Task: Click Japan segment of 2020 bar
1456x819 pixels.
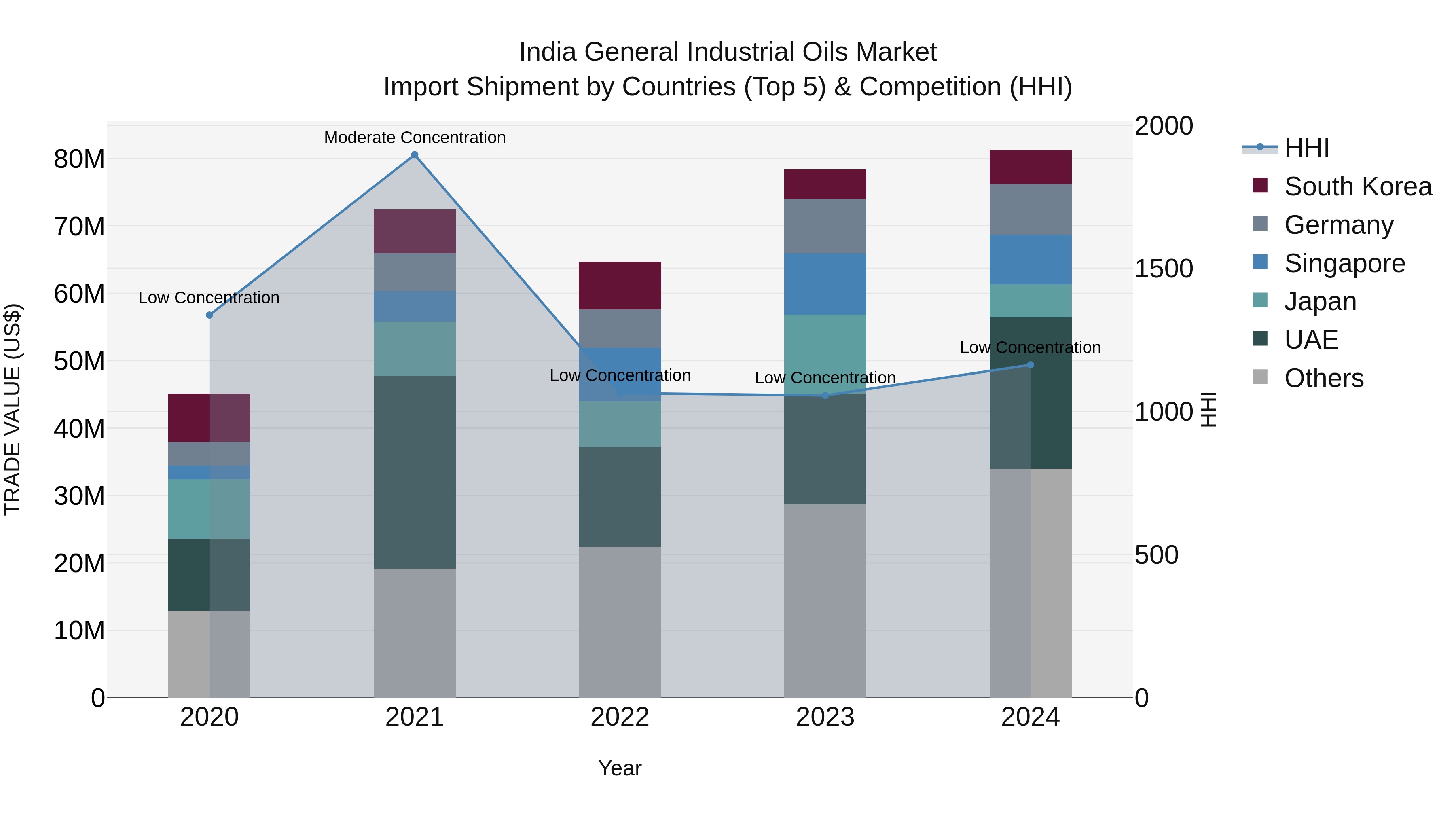Action: point(210,509)
